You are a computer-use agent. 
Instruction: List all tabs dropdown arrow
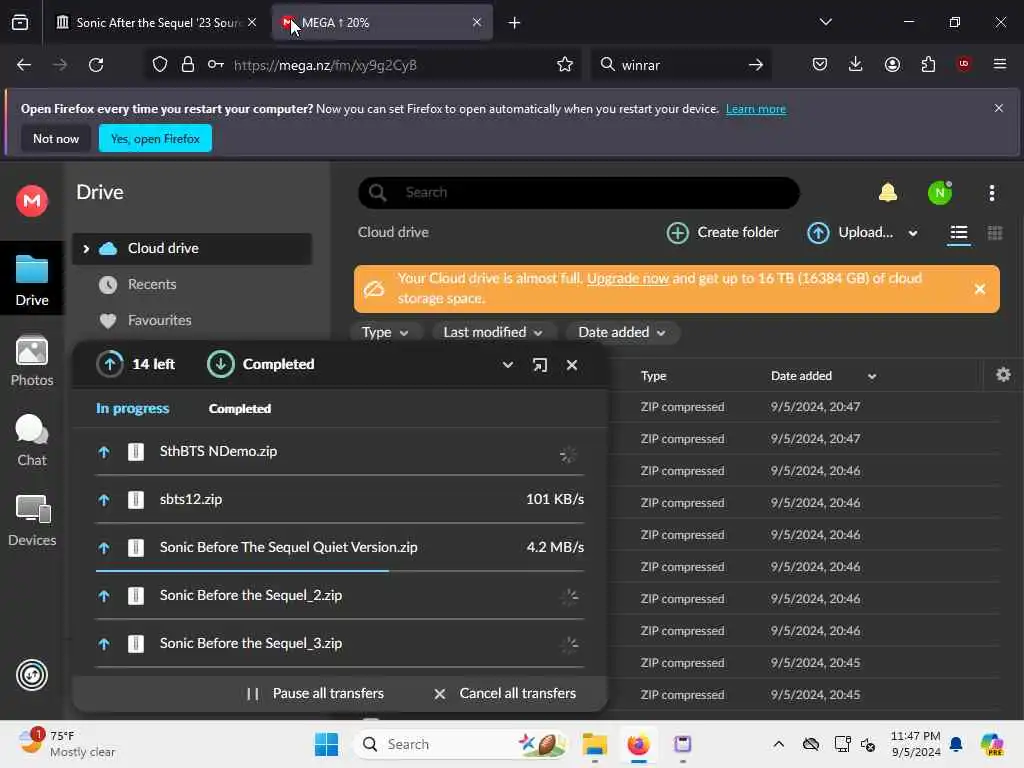point(825,22)
